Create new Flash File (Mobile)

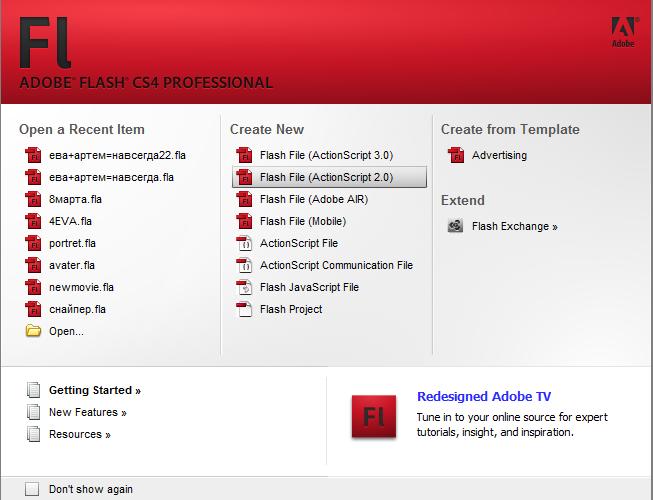(303, 221)
